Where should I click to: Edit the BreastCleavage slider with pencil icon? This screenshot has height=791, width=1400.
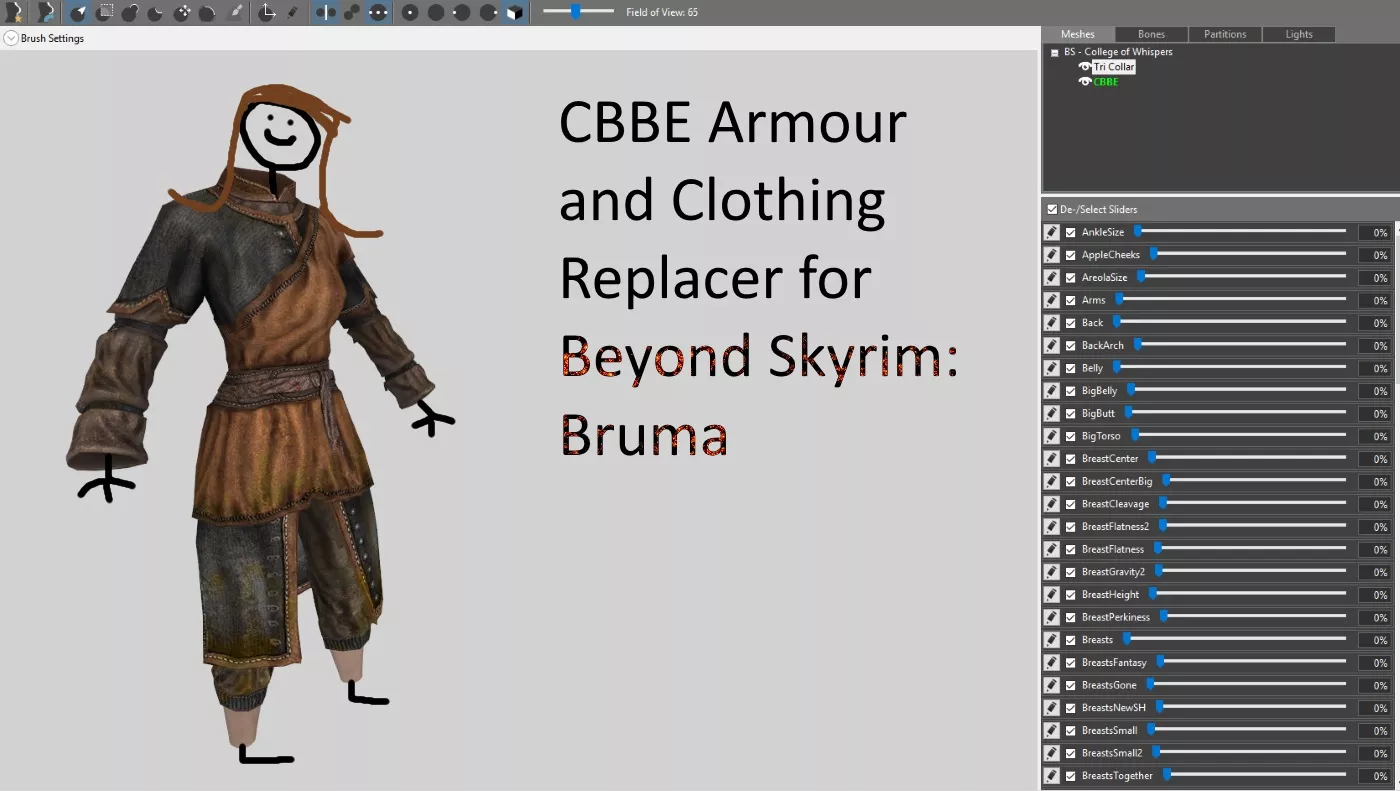tap(1052, 504)
